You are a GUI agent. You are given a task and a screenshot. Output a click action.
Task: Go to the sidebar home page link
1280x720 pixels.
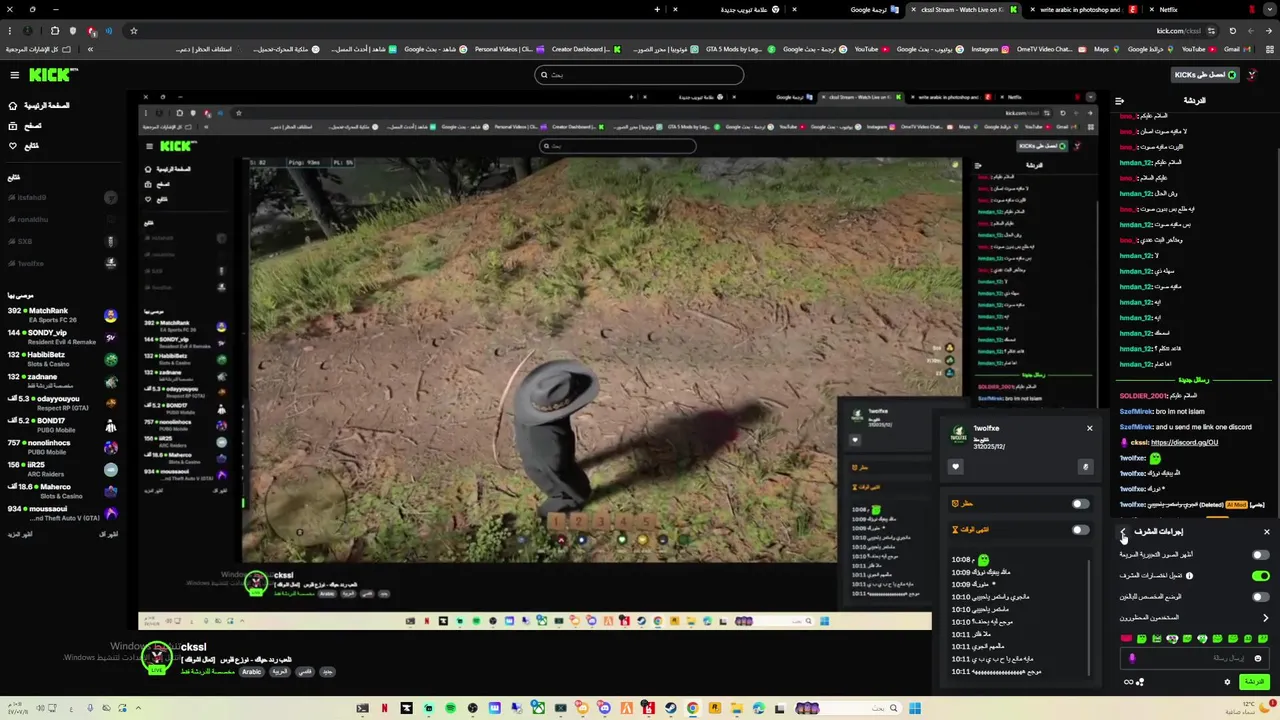click(41, 105)
